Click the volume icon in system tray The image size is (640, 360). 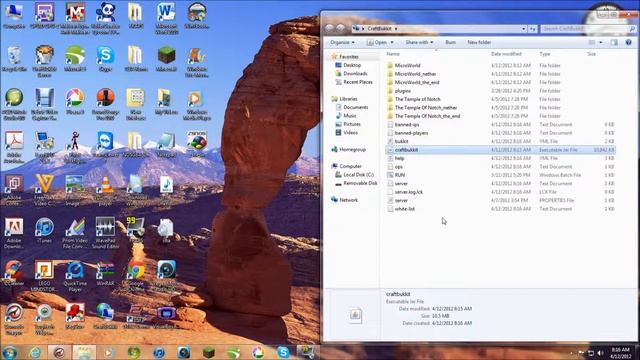pos(600,353)
